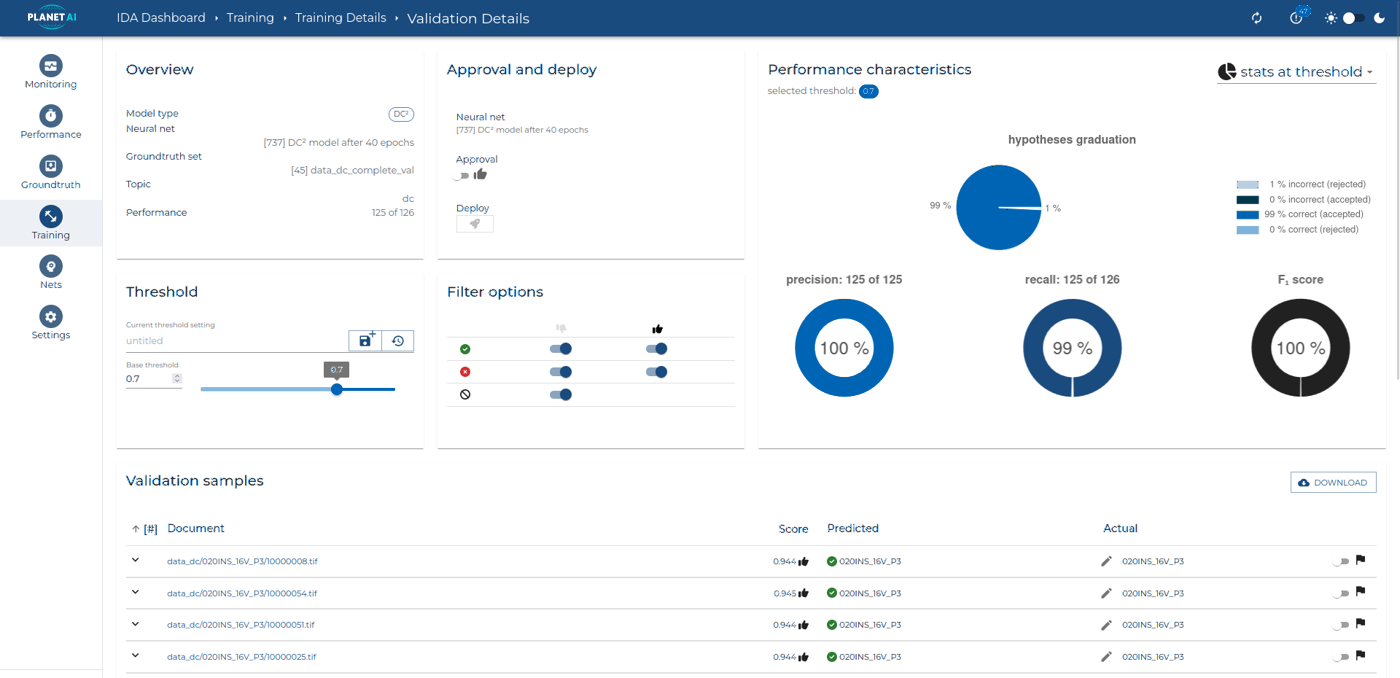The height and width of the screenshot is (678, 1400).
Task: Click the flag icon on 10000051.tif row
Action: point(1360,624)
